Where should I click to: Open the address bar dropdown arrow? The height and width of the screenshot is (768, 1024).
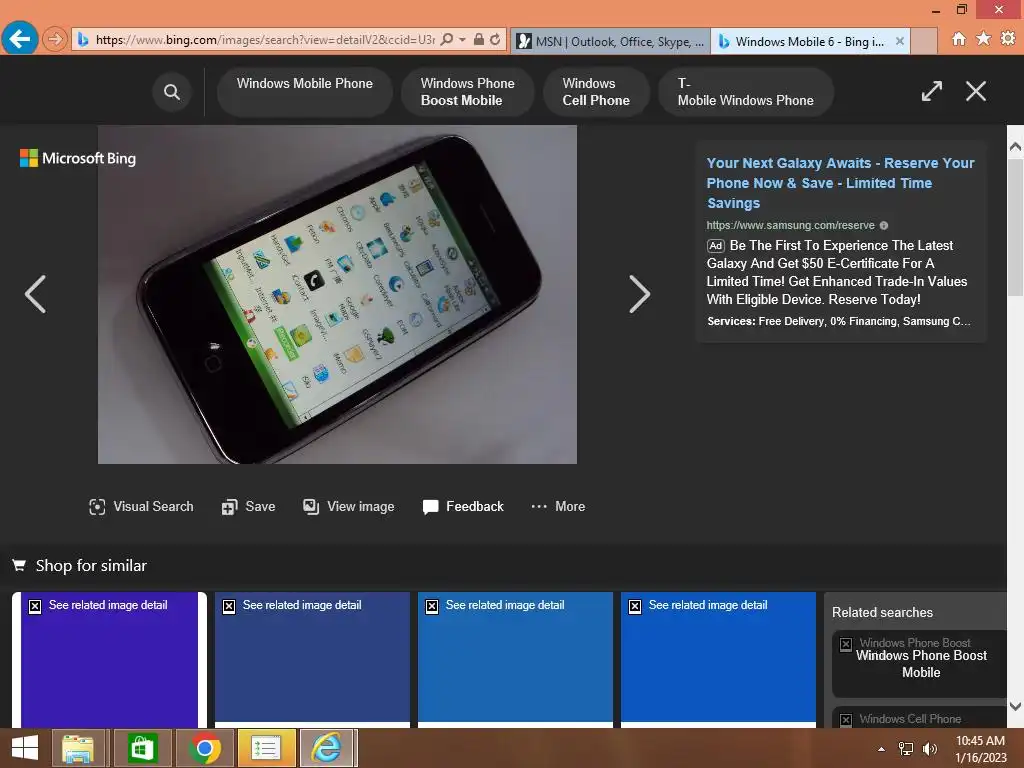tap(462, 40)
